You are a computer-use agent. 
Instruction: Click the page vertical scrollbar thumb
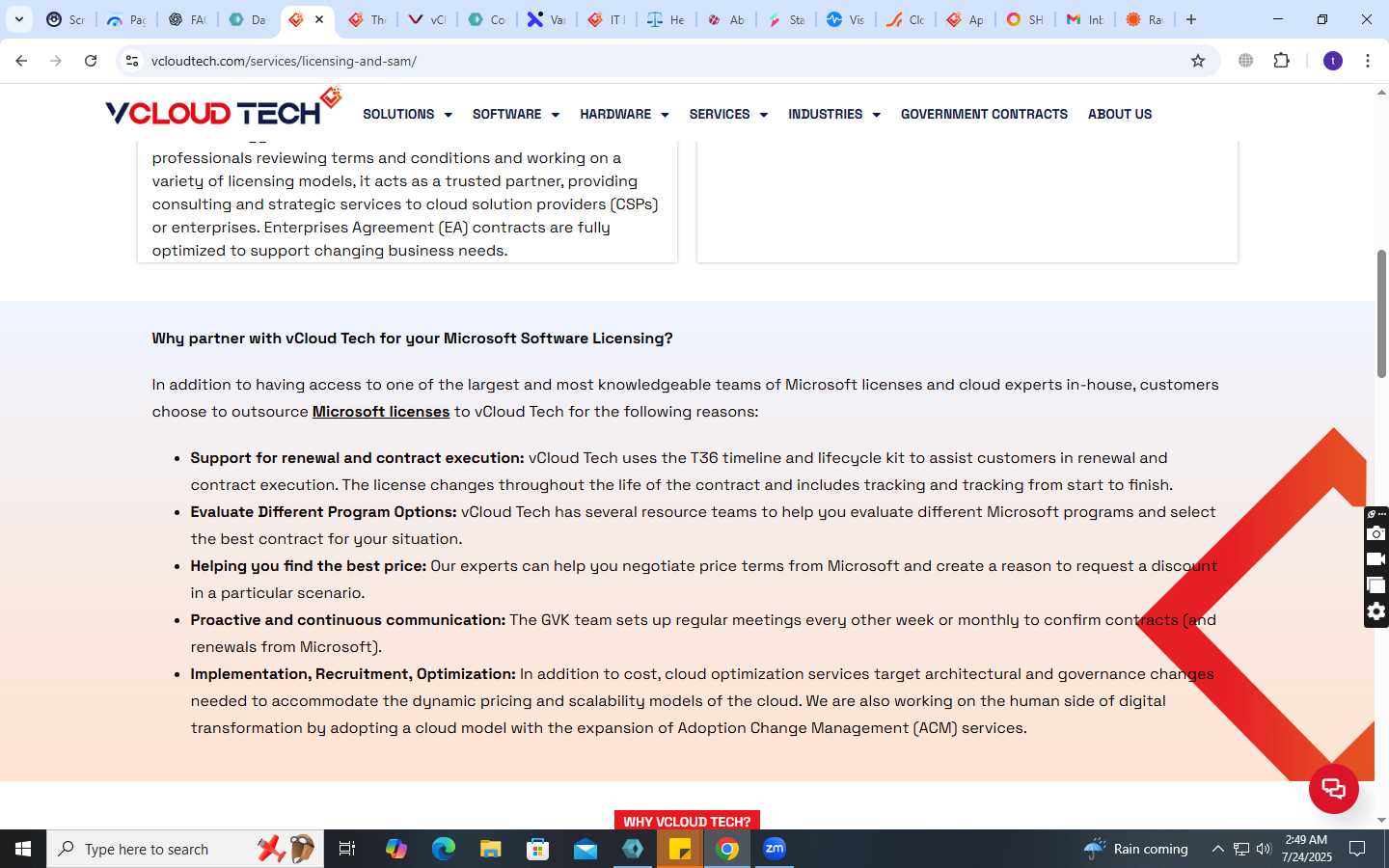[x=1381, y=313]
